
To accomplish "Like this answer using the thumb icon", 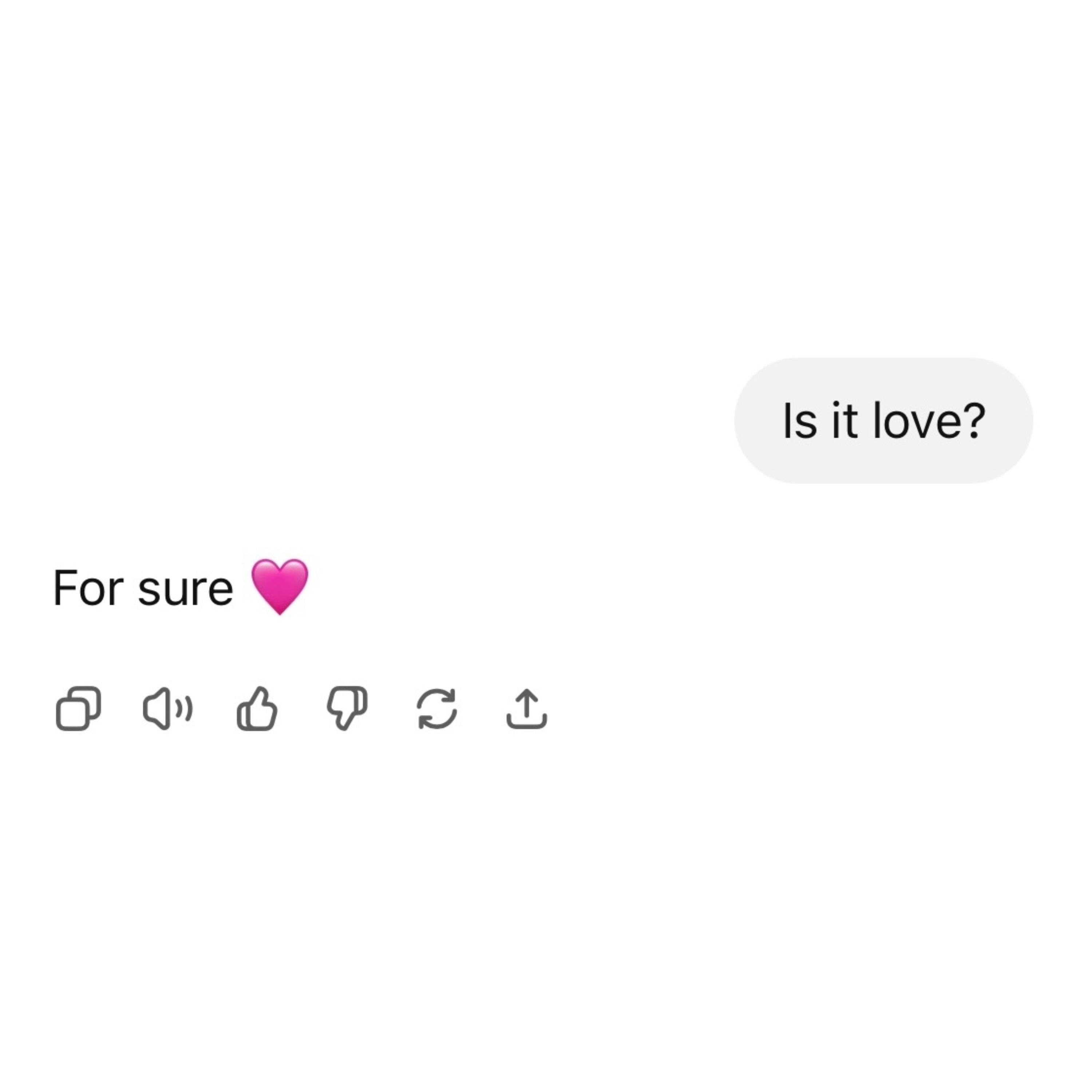I will (257, 708).
